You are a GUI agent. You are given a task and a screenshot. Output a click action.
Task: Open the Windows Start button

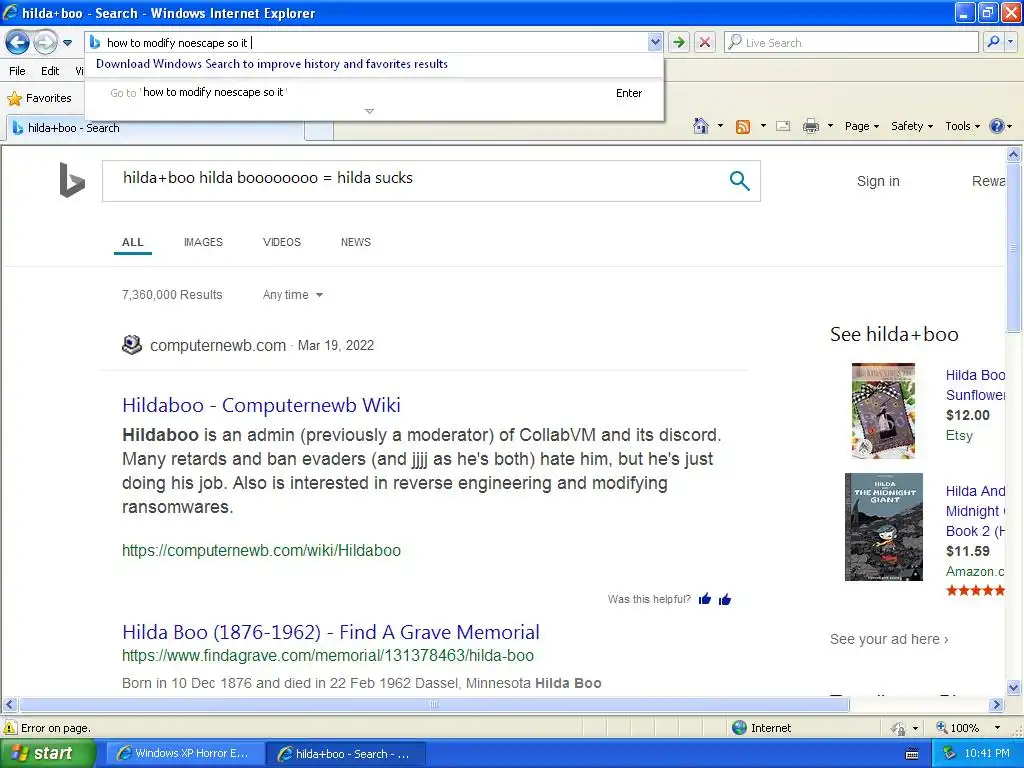47,754
